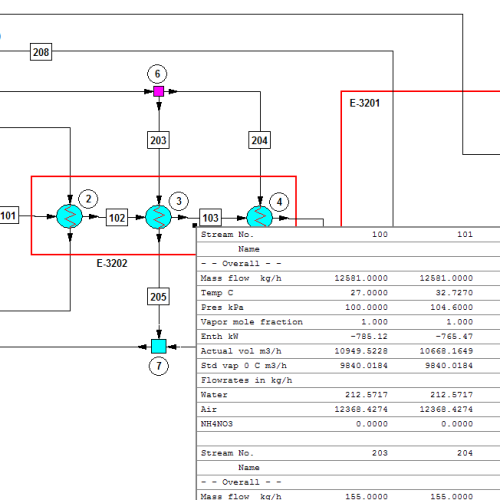The width and height of the screenshot is (500, 500).
Task: Select stream label 103
Action: pyautogui.click(x=210, y=218)
